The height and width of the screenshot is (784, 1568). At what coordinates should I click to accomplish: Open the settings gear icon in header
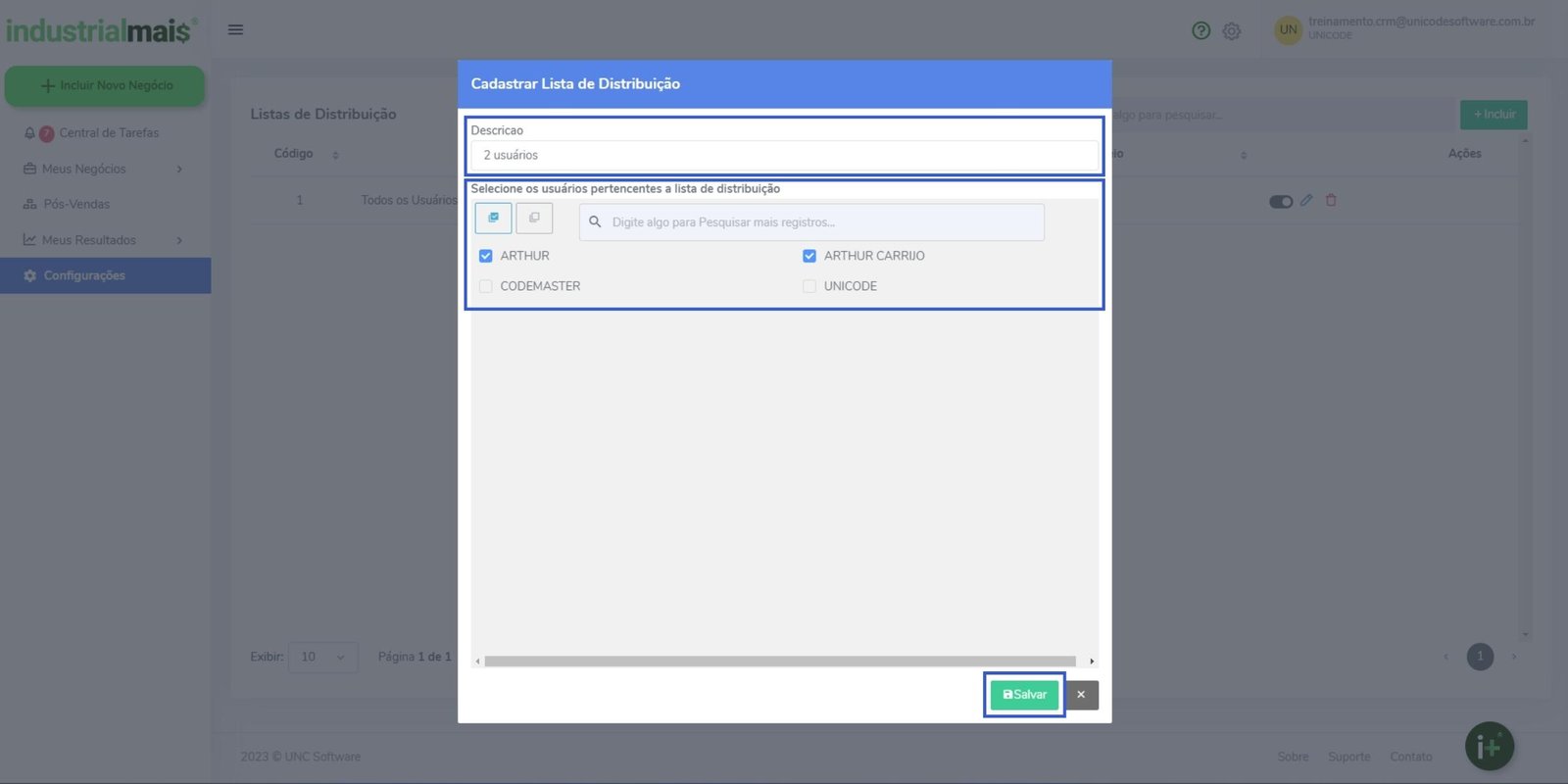click(1232, 31)
